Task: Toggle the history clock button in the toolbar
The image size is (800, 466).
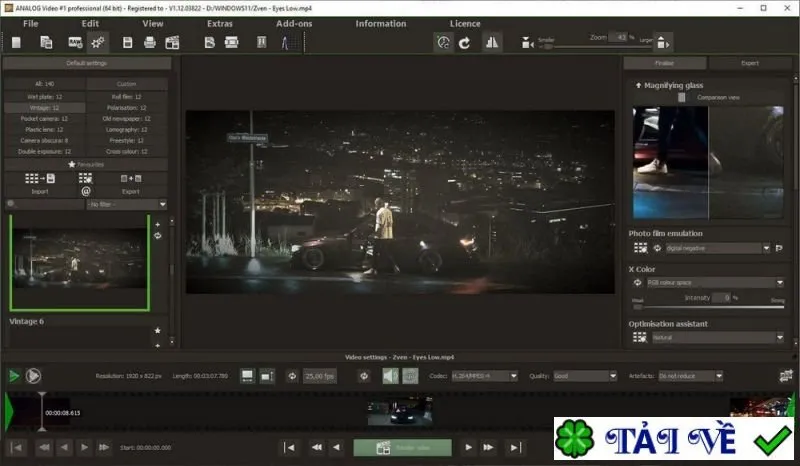Action: [443, 42]
